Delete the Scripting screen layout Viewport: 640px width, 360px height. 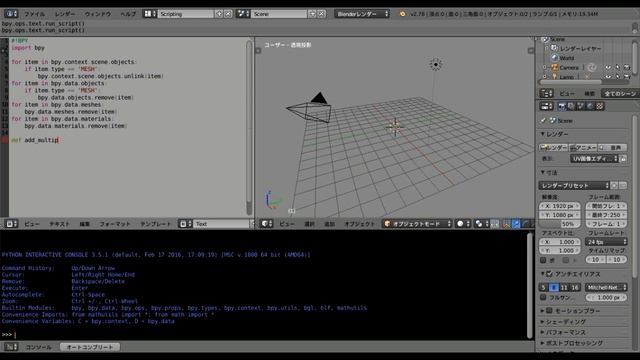(228, 14)
